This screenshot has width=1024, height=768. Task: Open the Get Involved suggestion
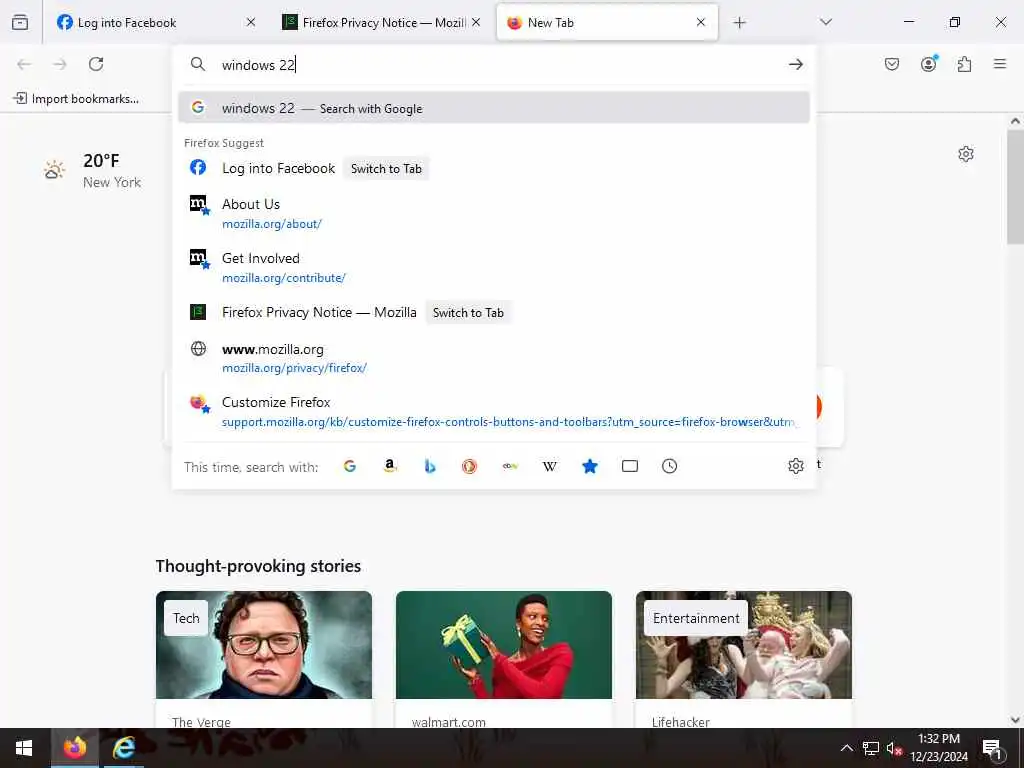(x=494, y=268)
